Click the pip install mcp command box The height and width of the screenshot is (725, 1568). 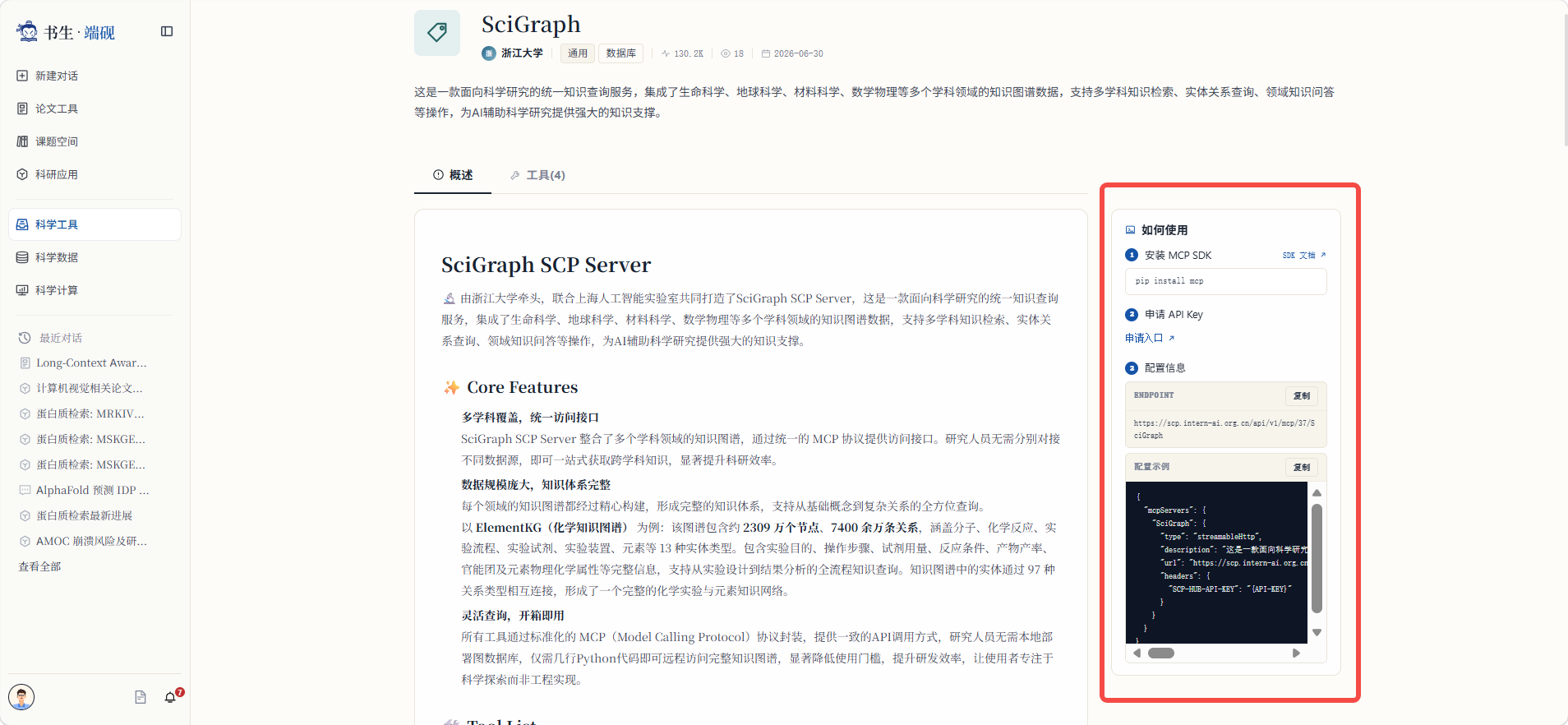pyautogui.click(x=1225, y=281)
